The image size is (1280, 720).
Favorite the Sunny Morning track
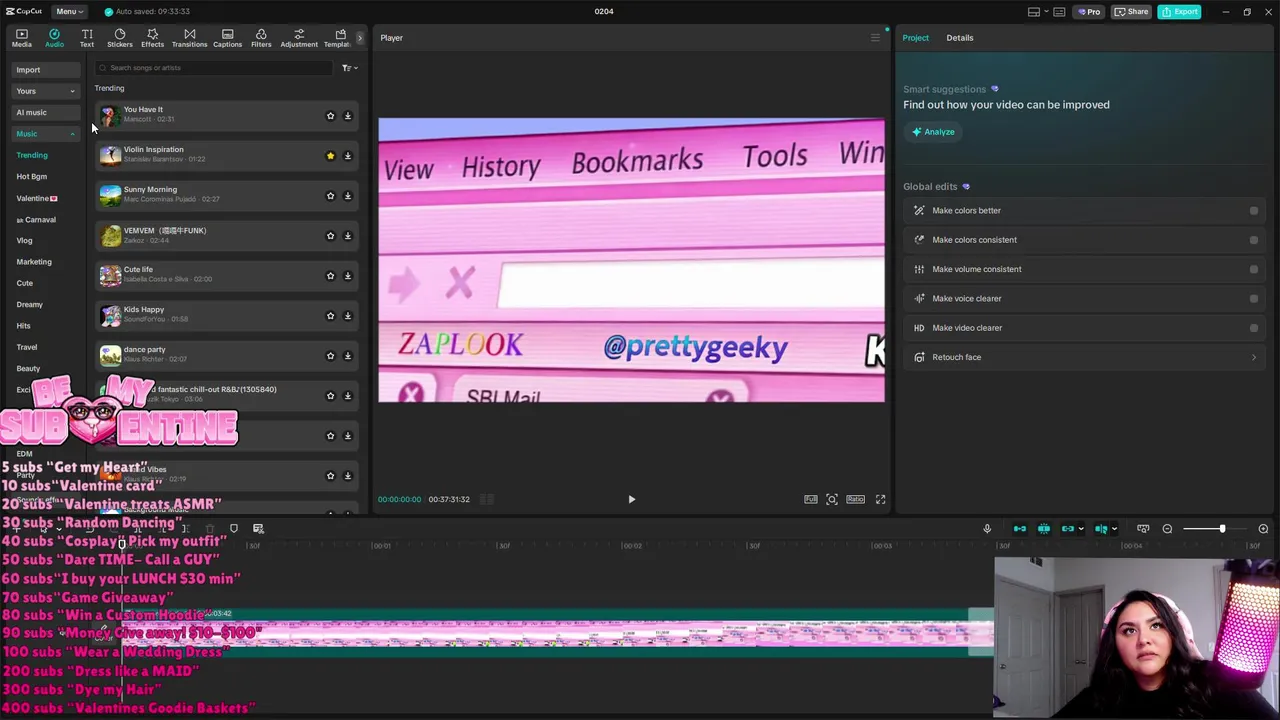click(x=330, y=196)
